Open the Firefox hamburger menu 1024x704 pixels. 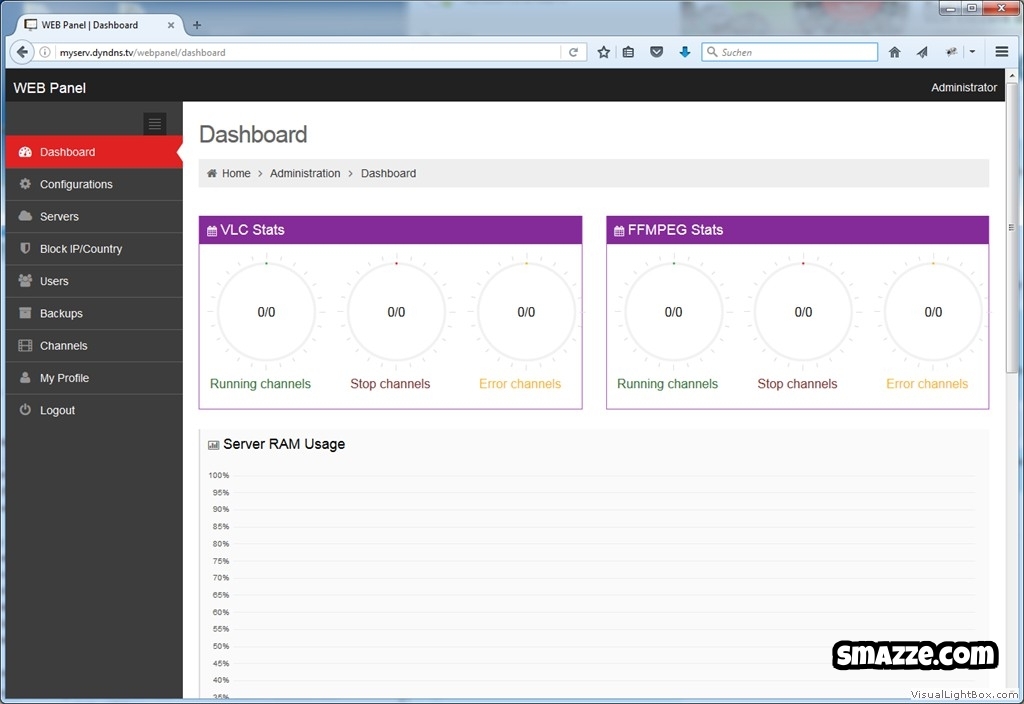pyautogui.click(x=1002, y=52)
